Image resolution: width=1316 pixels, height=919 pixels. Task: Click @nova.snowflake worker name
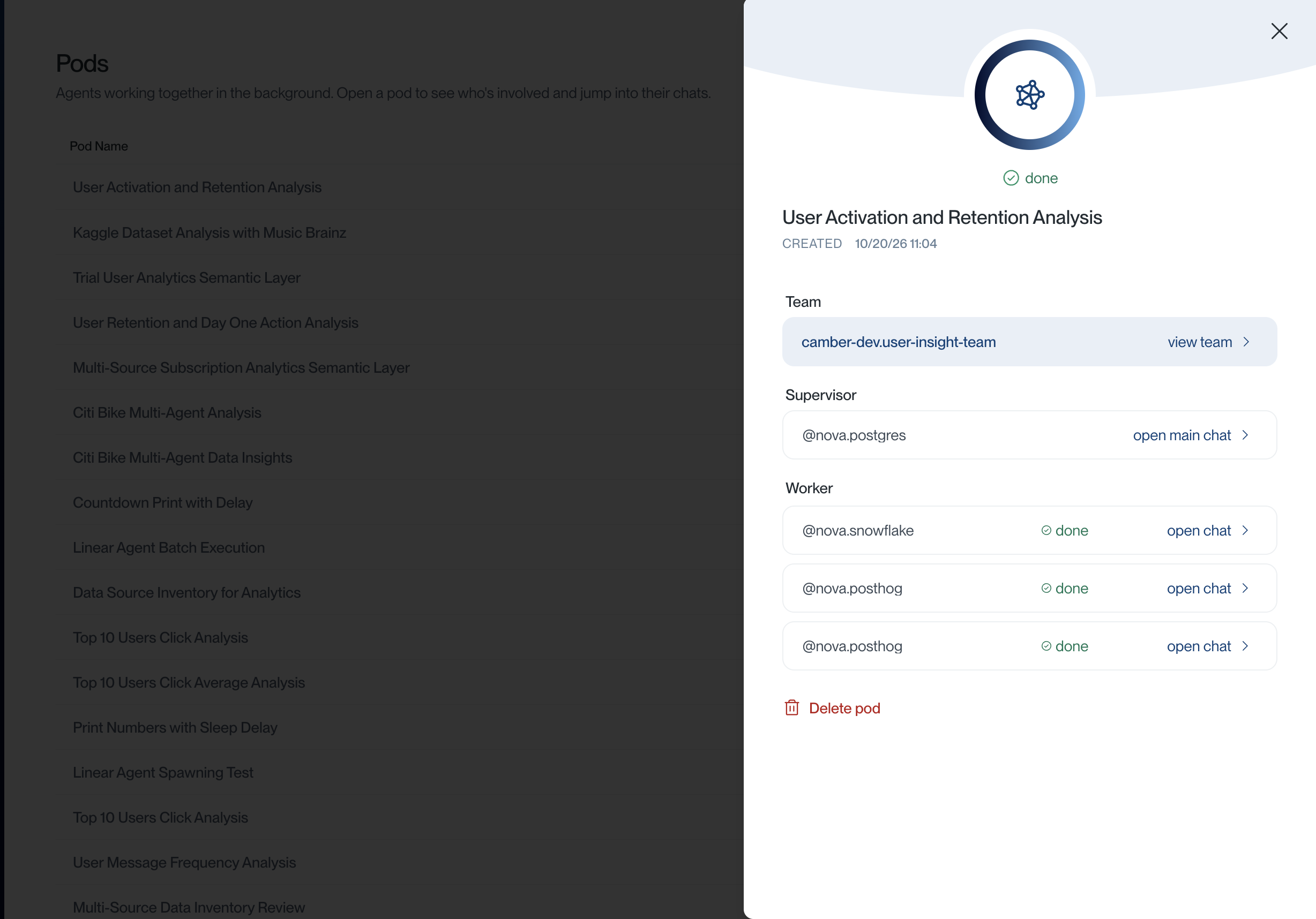click(857, 531)
